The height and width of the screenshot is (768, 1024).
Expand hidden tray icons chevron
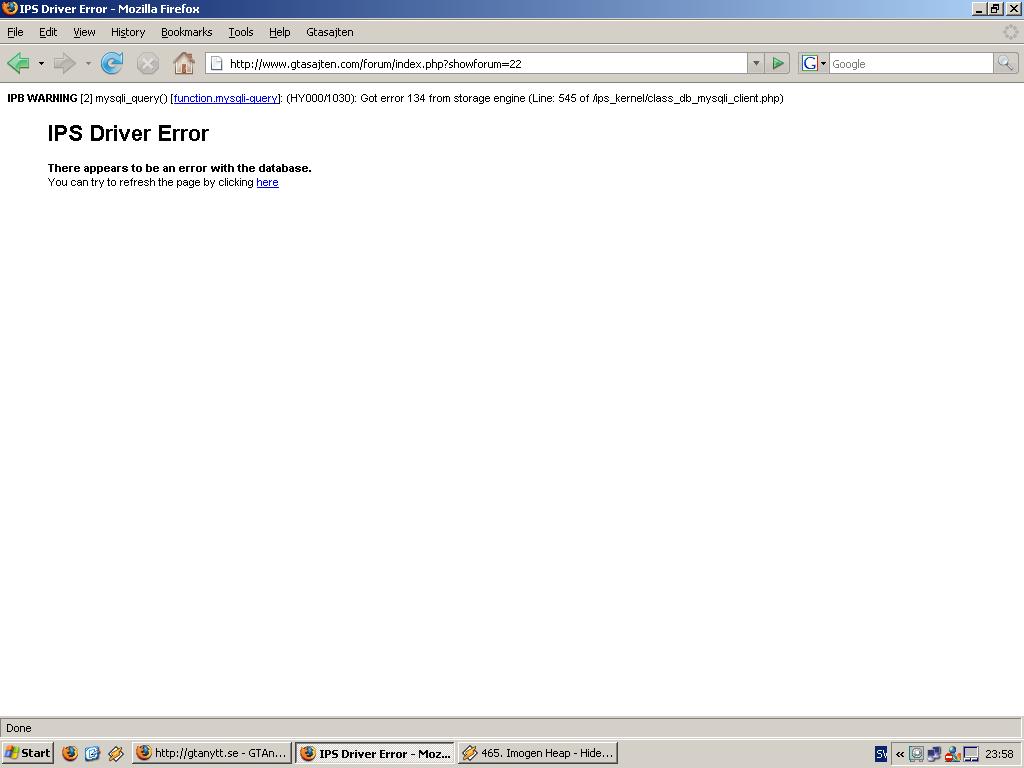tap(900, 754)
